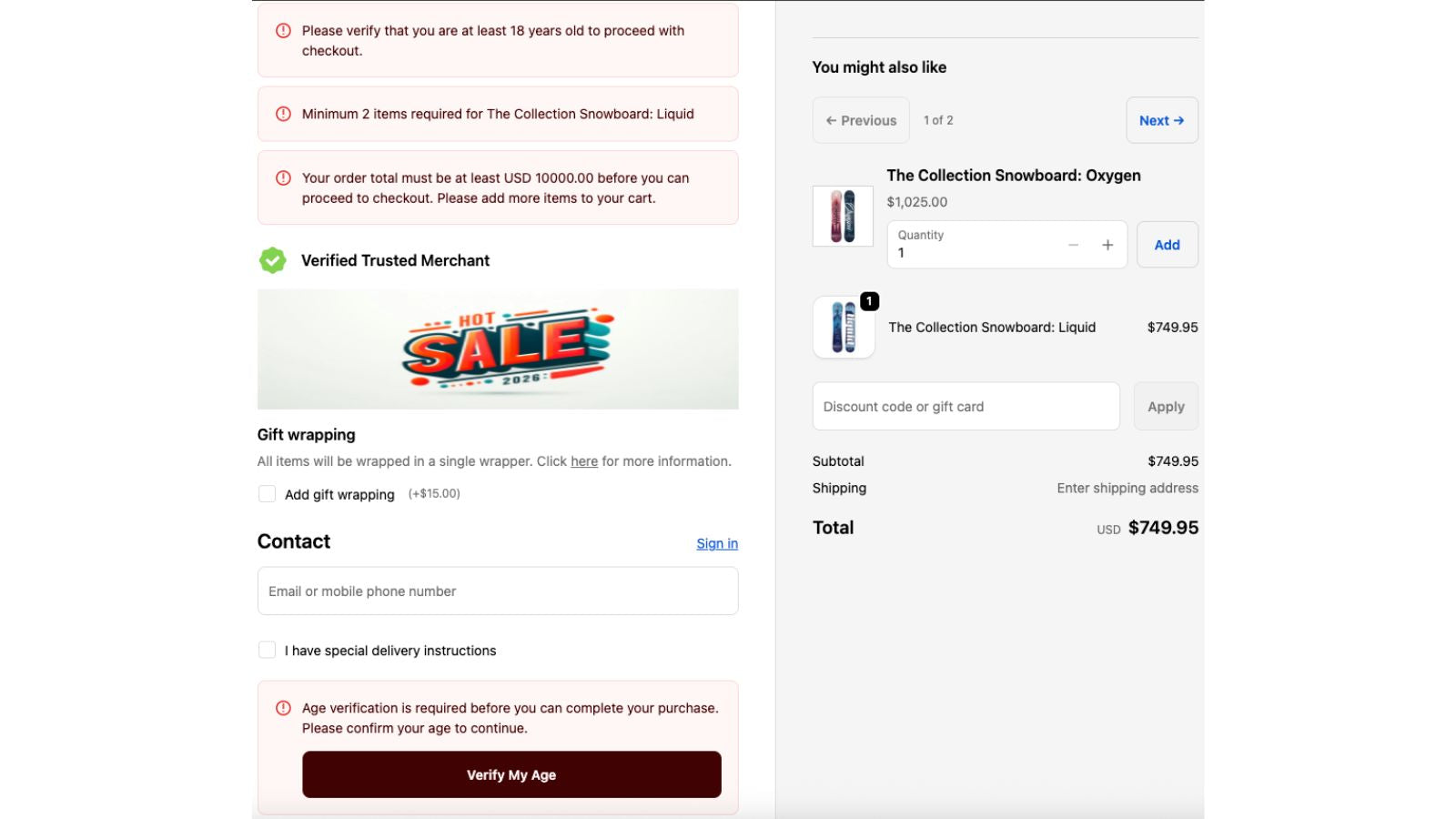
Task: Click The Collection Snowboard: Liquid item name
Action: (992, 327)
